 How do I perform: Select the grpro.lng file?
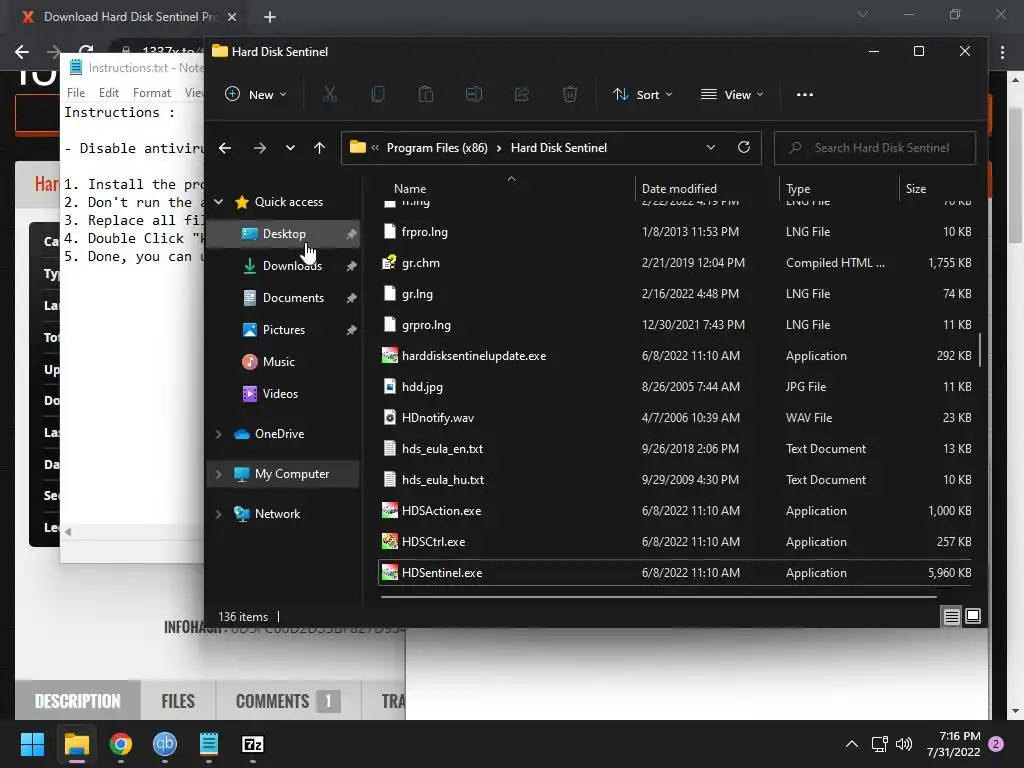point(675,325)
